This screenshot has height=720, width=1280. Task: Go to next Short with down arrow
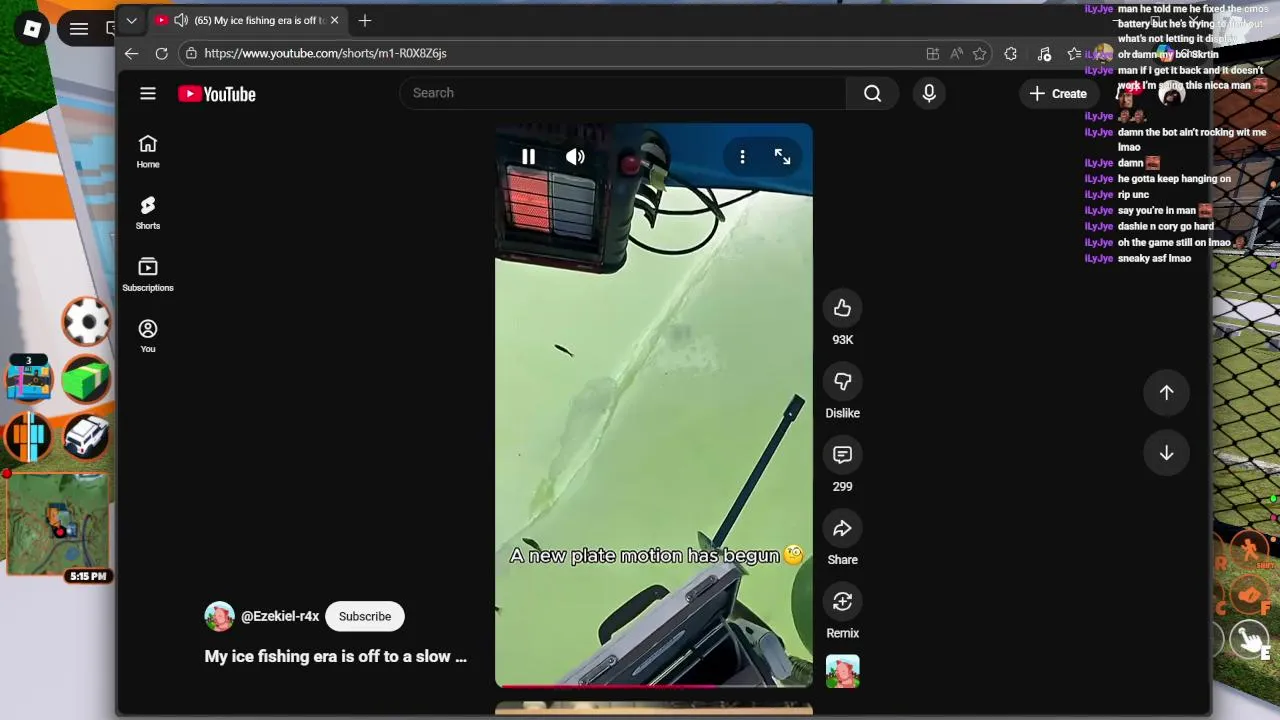coord(1166,453)
